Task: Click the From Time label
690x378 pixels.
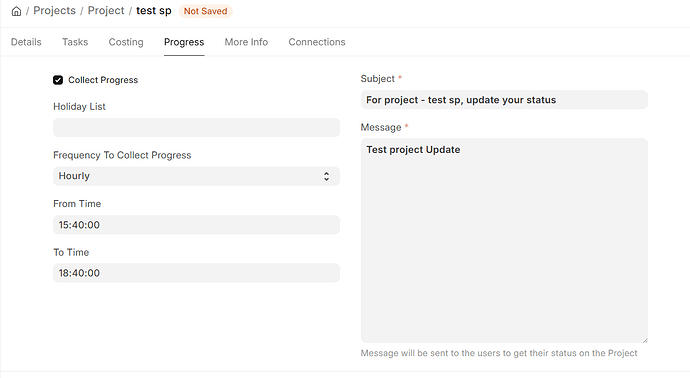Action: 77,204
